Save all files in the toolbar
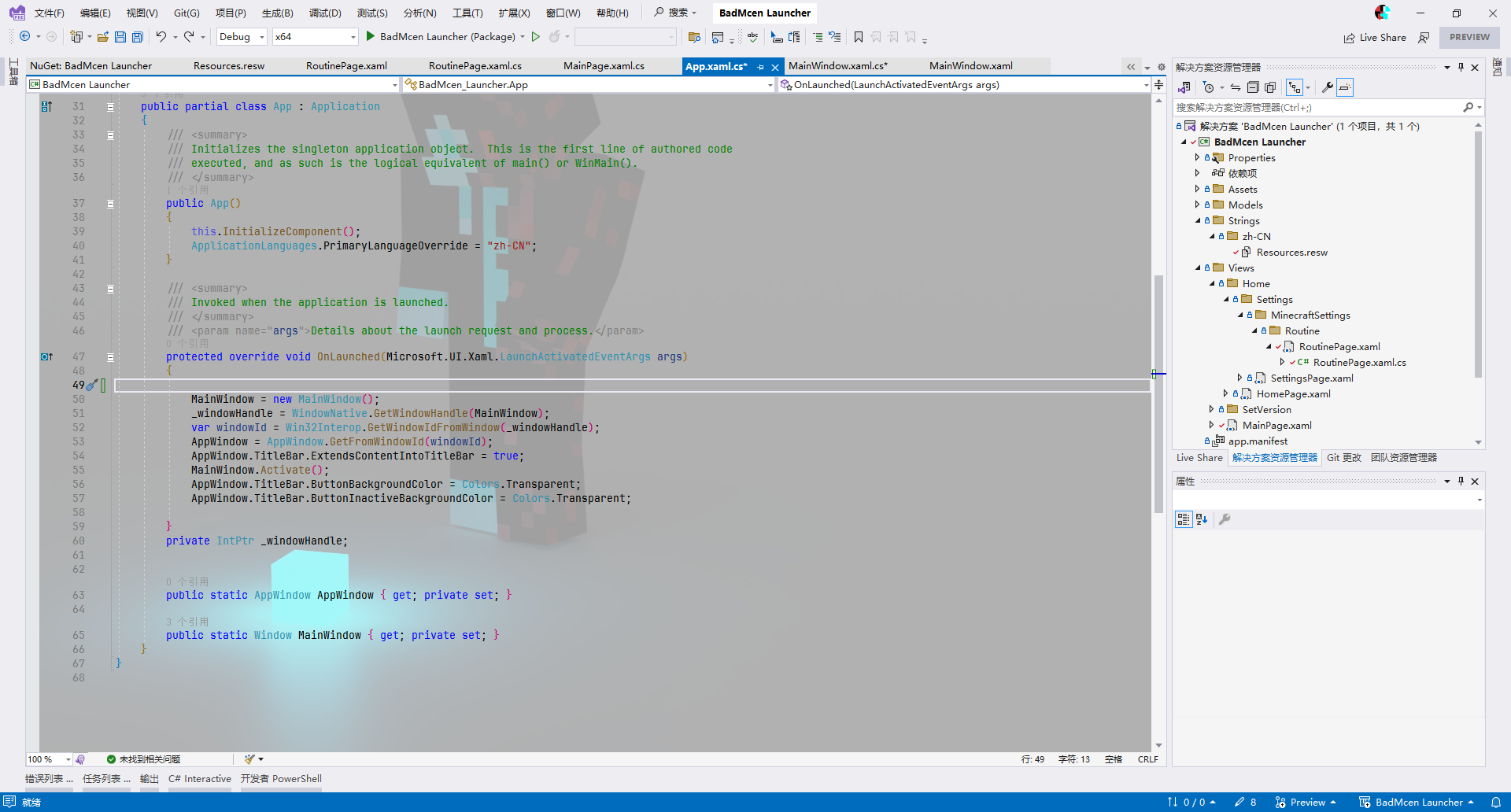 pyautogui.click(x=136, y=37)
